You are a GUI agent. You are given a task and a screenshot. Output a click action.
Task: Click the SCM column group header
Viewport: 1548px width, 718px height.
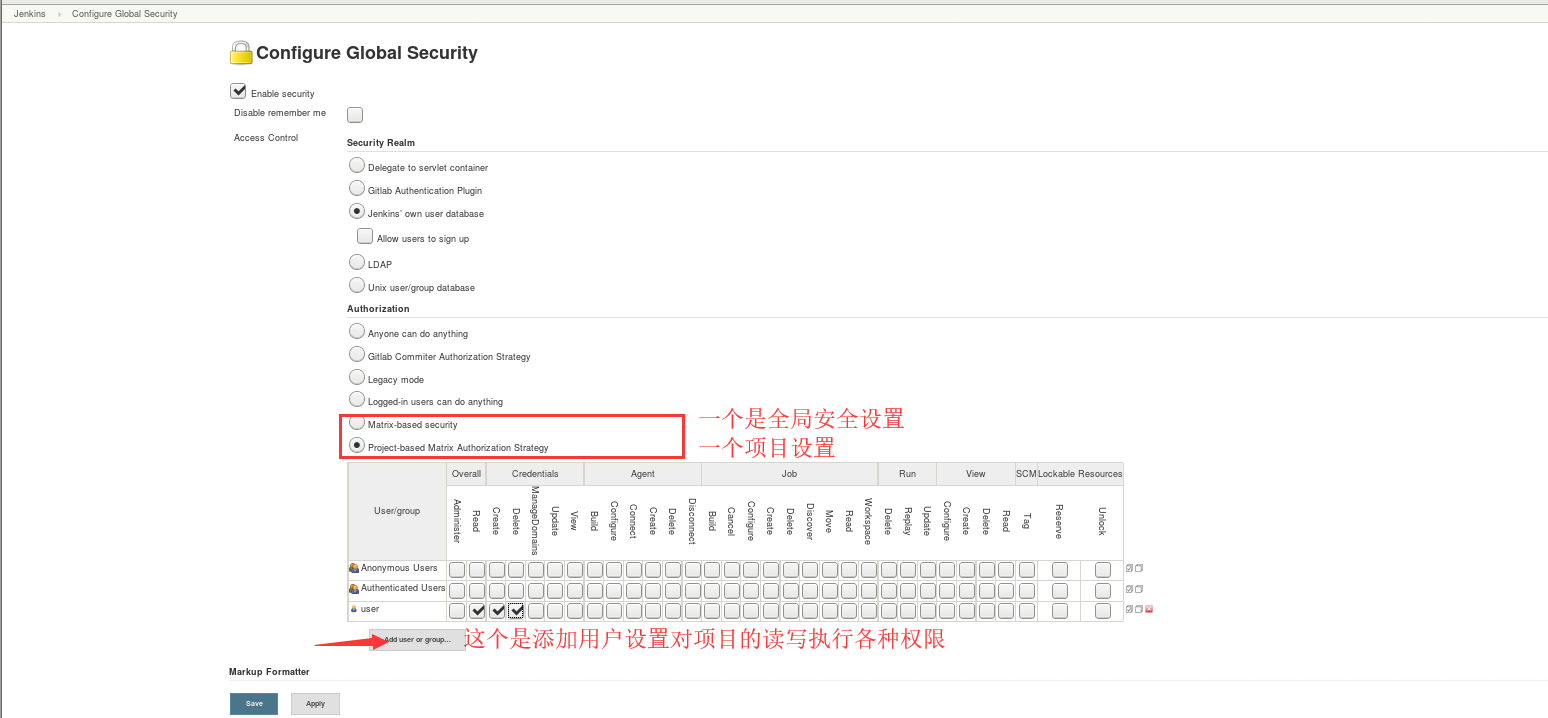click(1026, 474)
